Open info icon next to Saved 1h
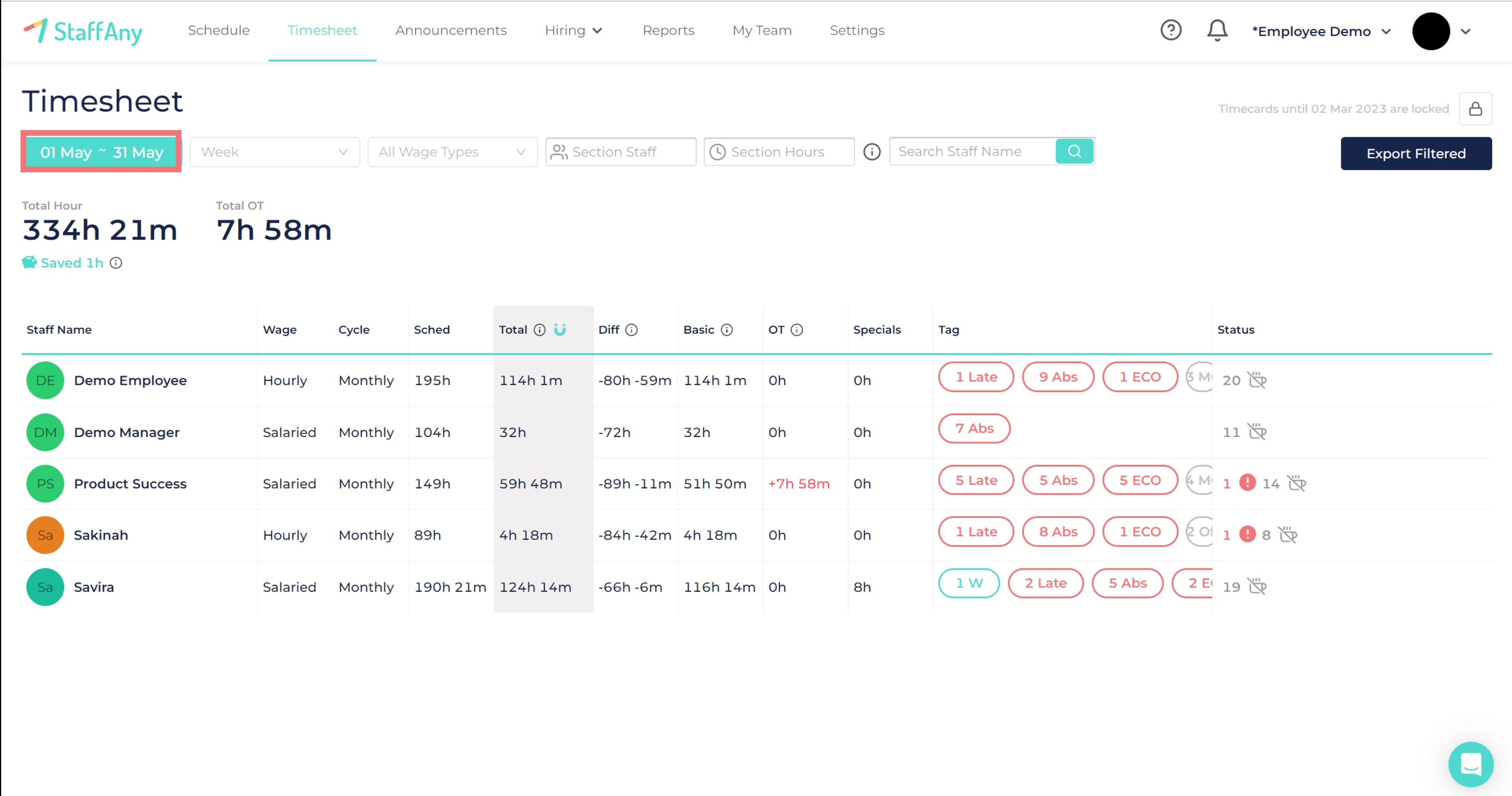 point(116,263)
